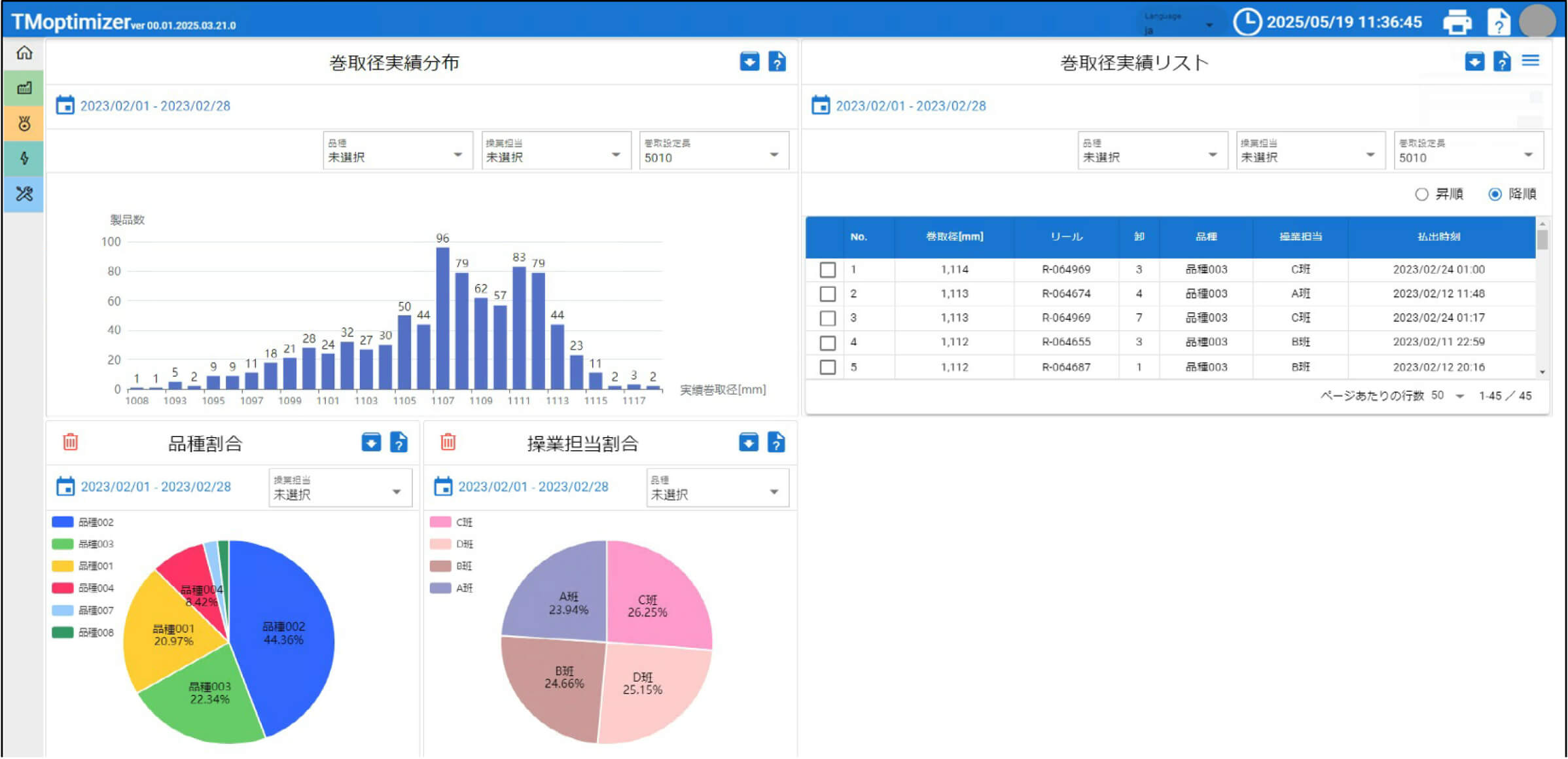1568x759 pixels.
Task: Click the lightning bolt icon in the sidebar
Action: pos(24,158)
